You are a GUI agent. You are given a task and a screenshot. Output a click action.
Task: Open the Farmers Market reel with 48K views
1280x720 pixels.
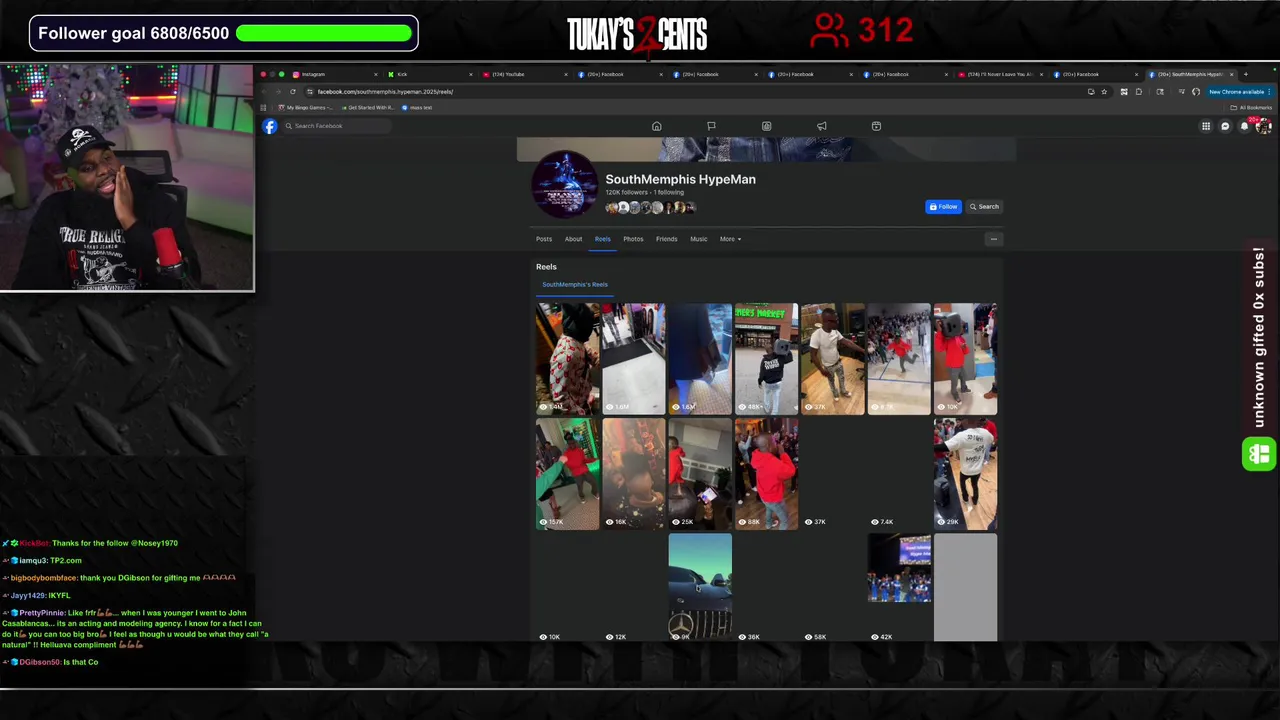(766, 359)
